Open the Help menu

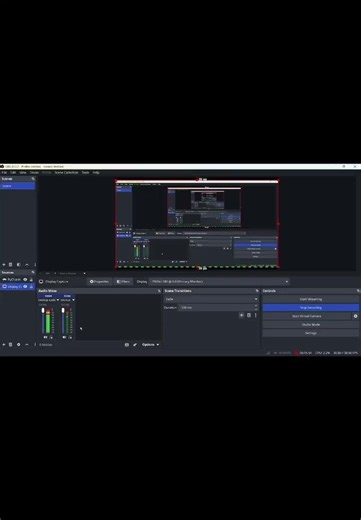(96, 173)
